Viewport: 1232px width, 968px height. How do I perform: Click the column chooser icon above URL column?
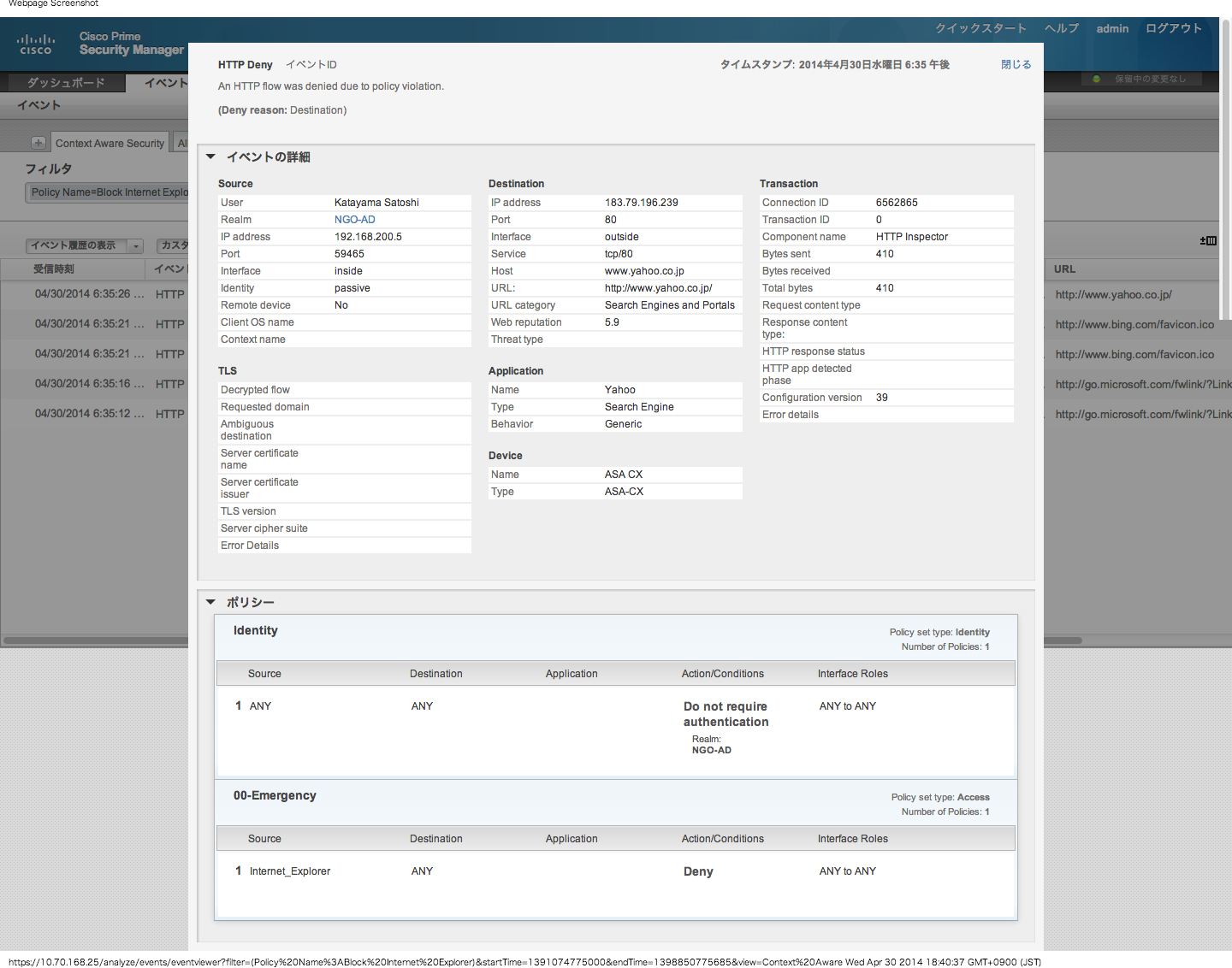point(1208,241)
